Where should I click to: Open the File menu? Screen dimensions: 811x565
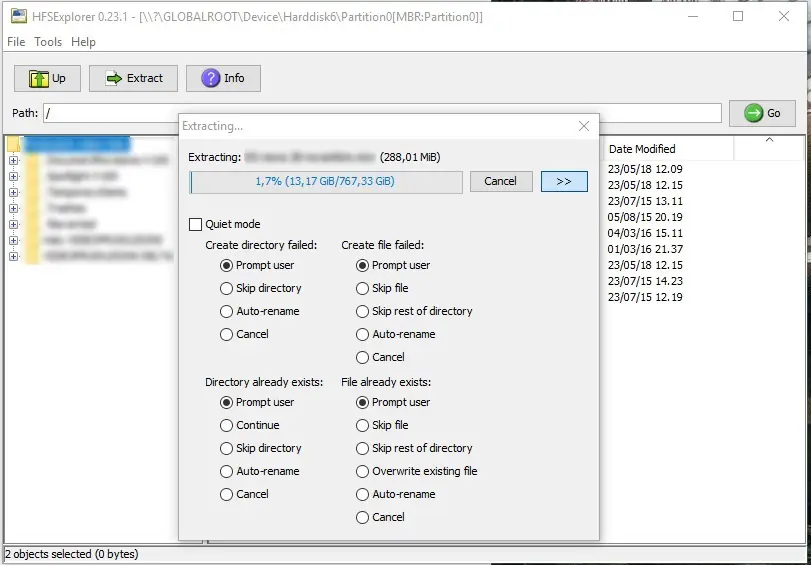coord(16,42)
